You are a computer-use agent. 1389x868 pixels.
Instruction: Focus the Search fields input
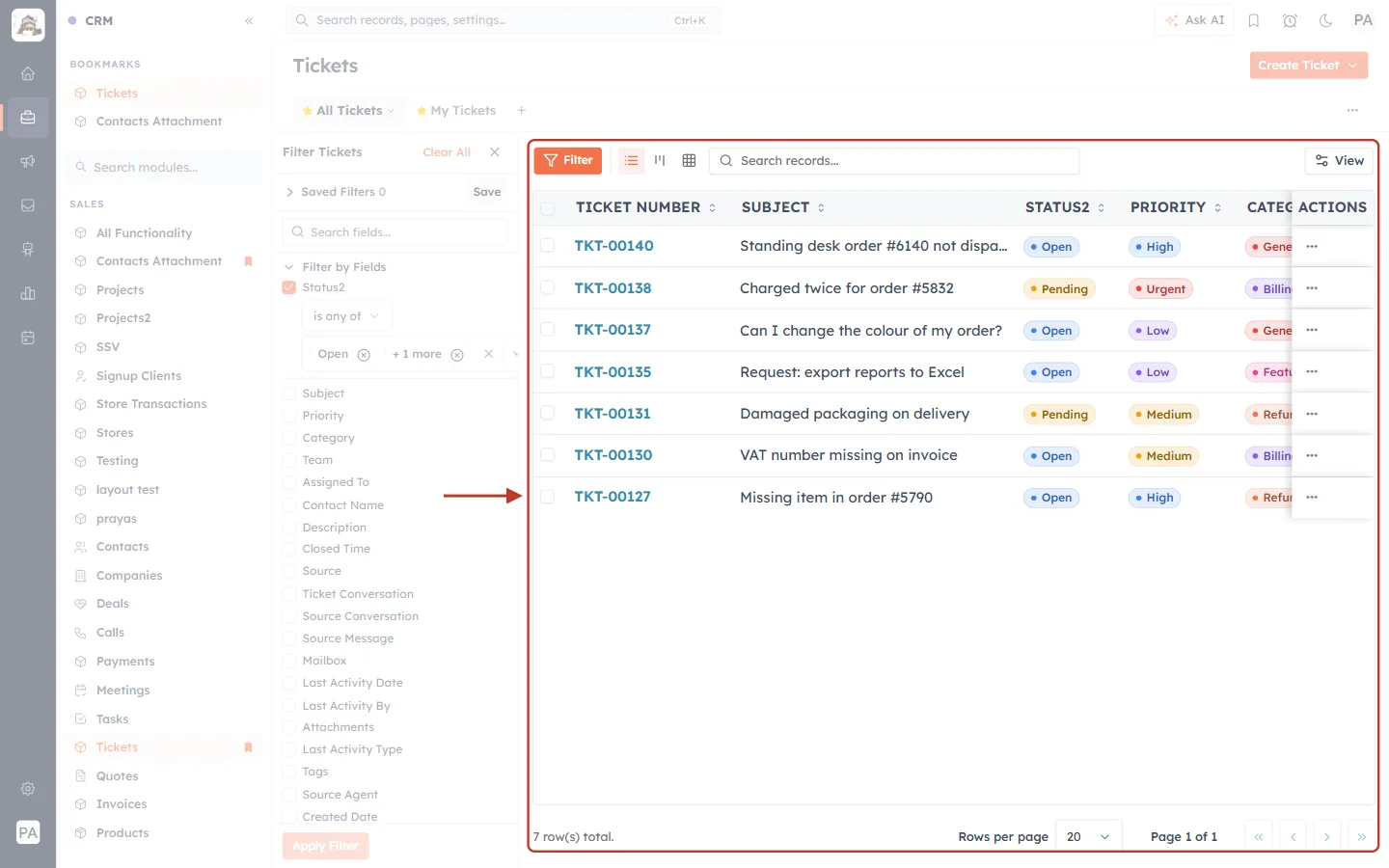pos(395,232)
